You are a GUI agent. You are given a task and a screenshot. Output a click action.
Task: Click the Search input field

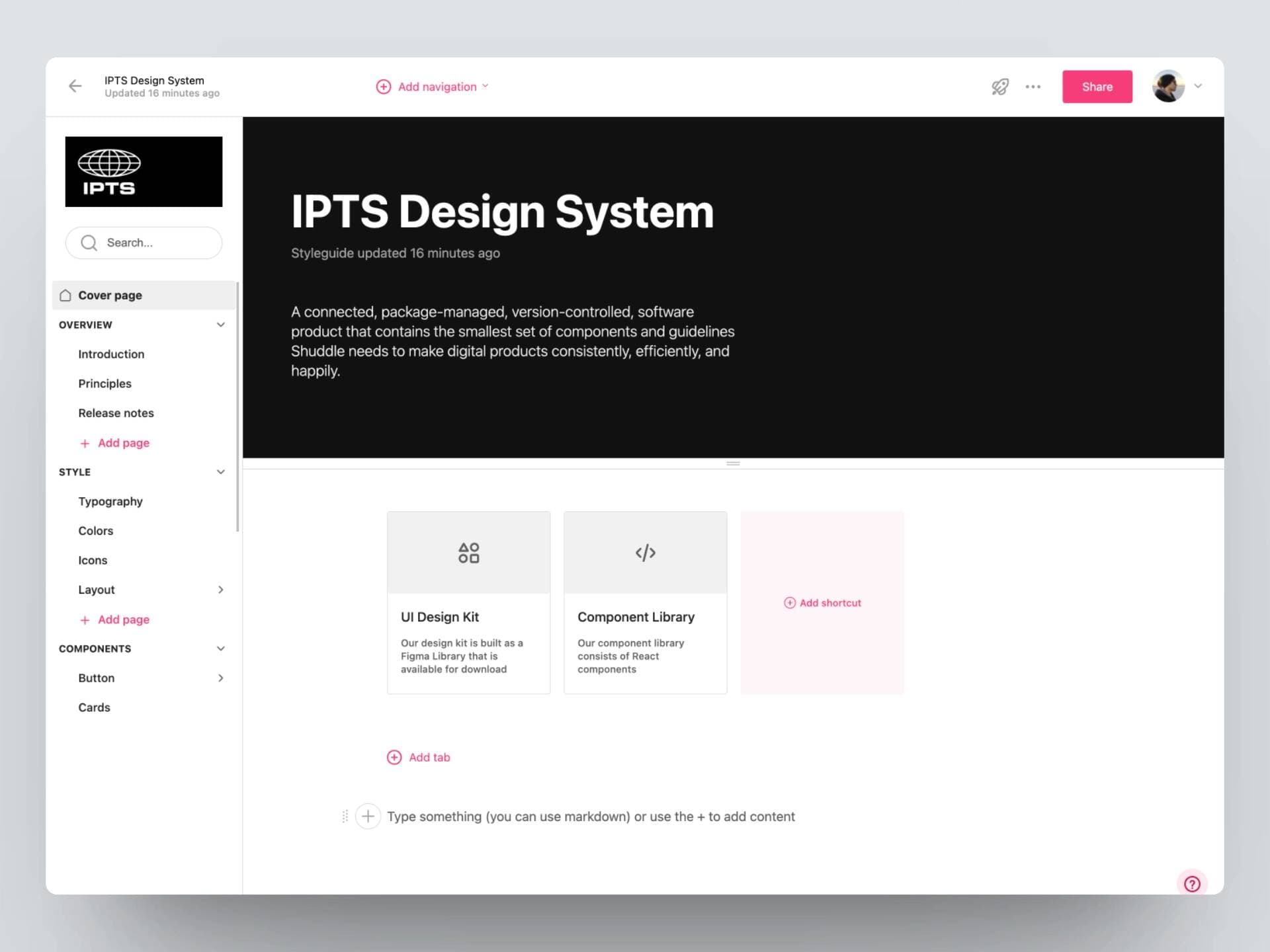pyautogui.click(x=144, y=243)
